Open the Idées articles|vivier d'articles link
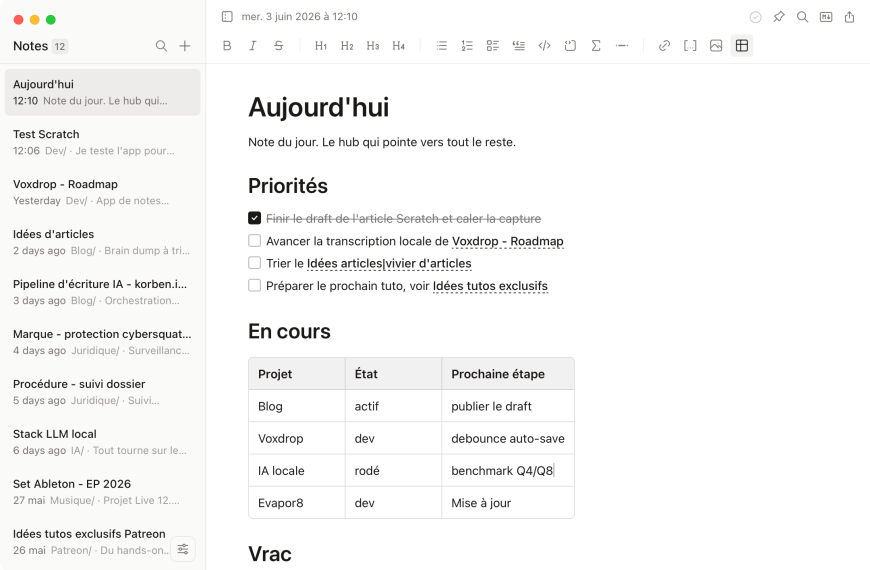Viewport: 870px width, 570px height. [x=389, y=264]
